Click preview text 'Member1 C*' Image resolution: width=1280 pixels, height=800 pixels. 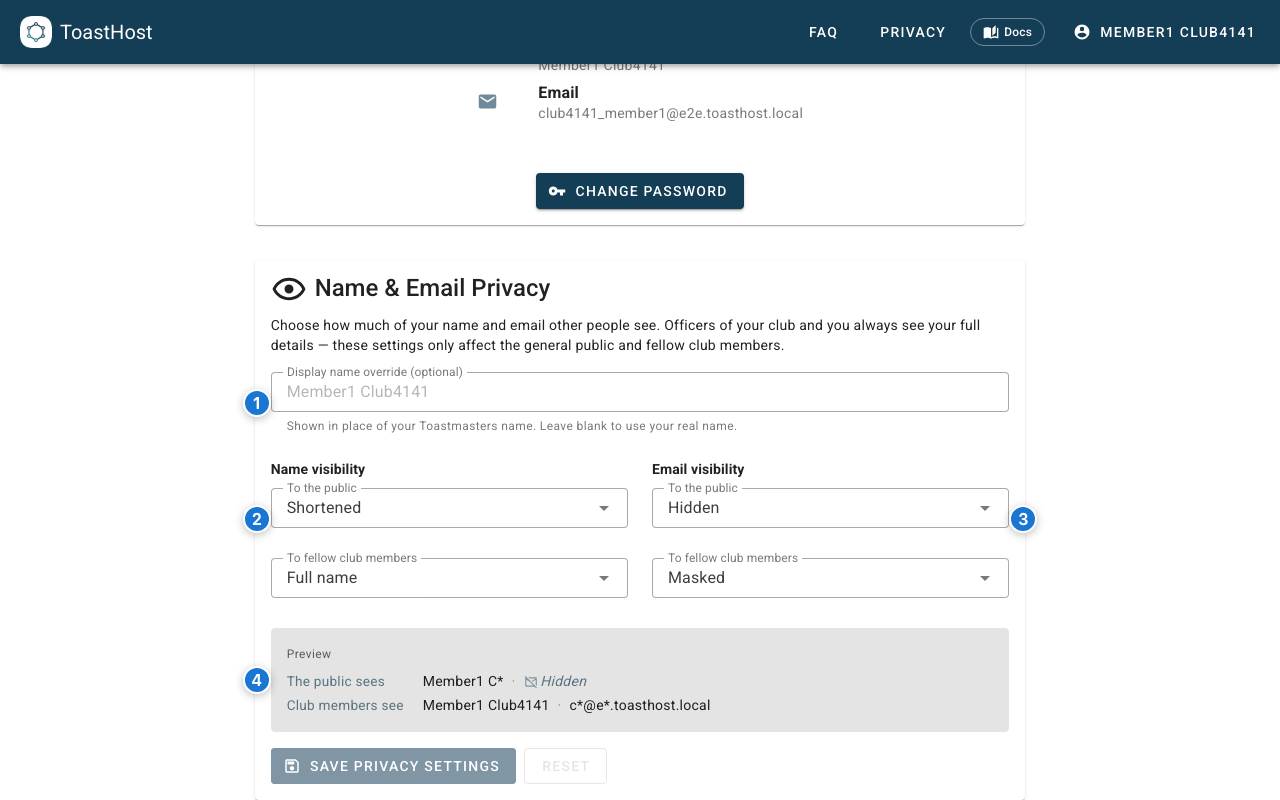[x=463, y=681]
